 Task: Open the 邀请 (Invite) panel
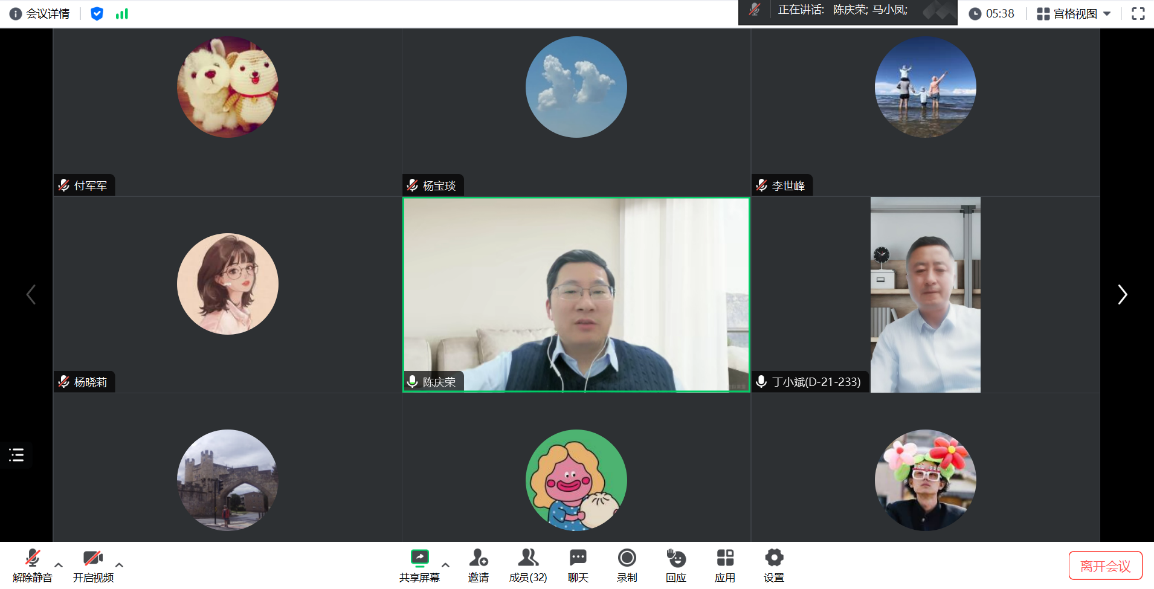click(x=478, y=565)
